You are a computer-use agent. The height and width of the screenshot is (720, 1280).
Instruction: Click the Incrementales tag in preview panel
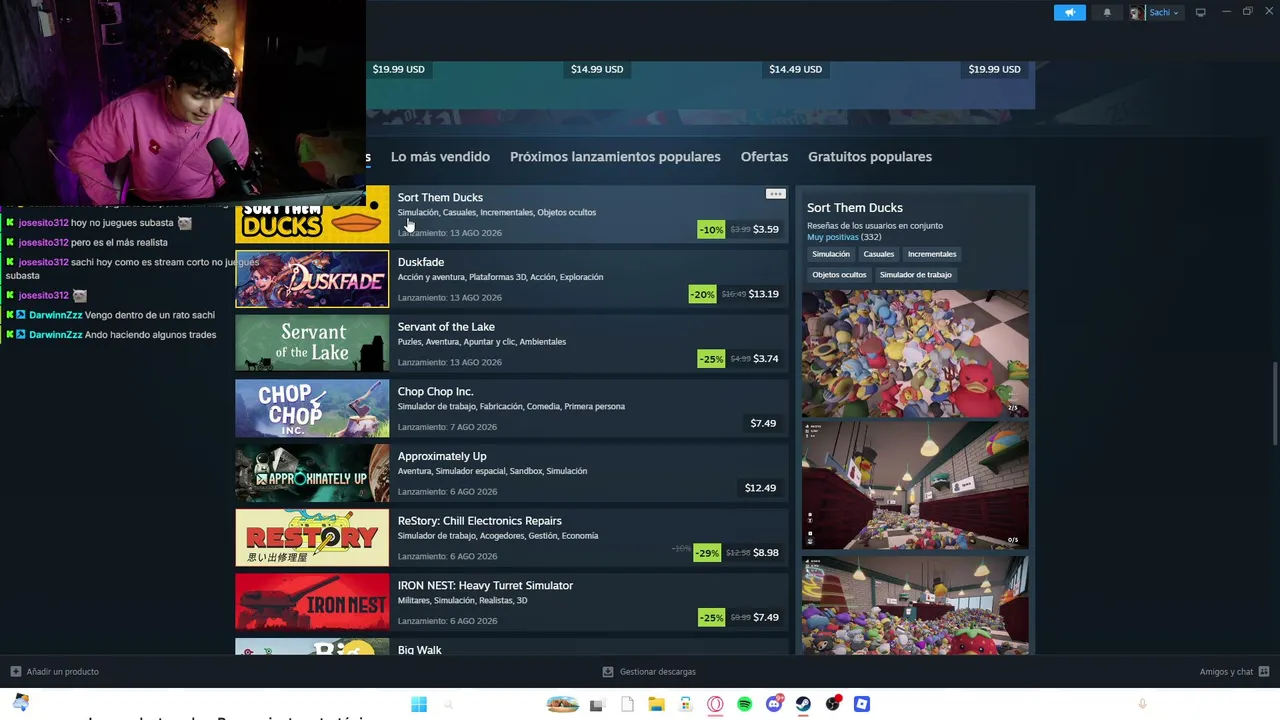932,254
